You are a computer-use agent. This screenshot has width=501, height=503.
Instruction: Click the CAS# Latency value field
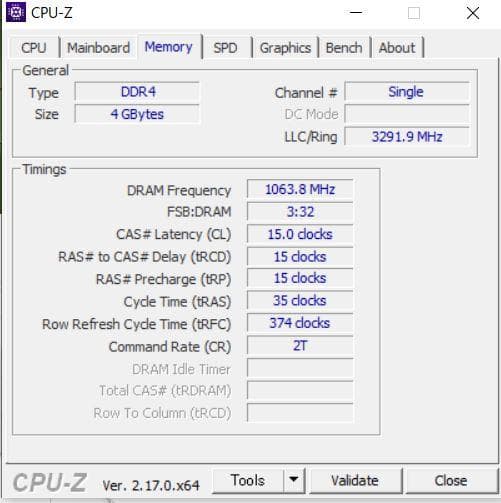300,234
